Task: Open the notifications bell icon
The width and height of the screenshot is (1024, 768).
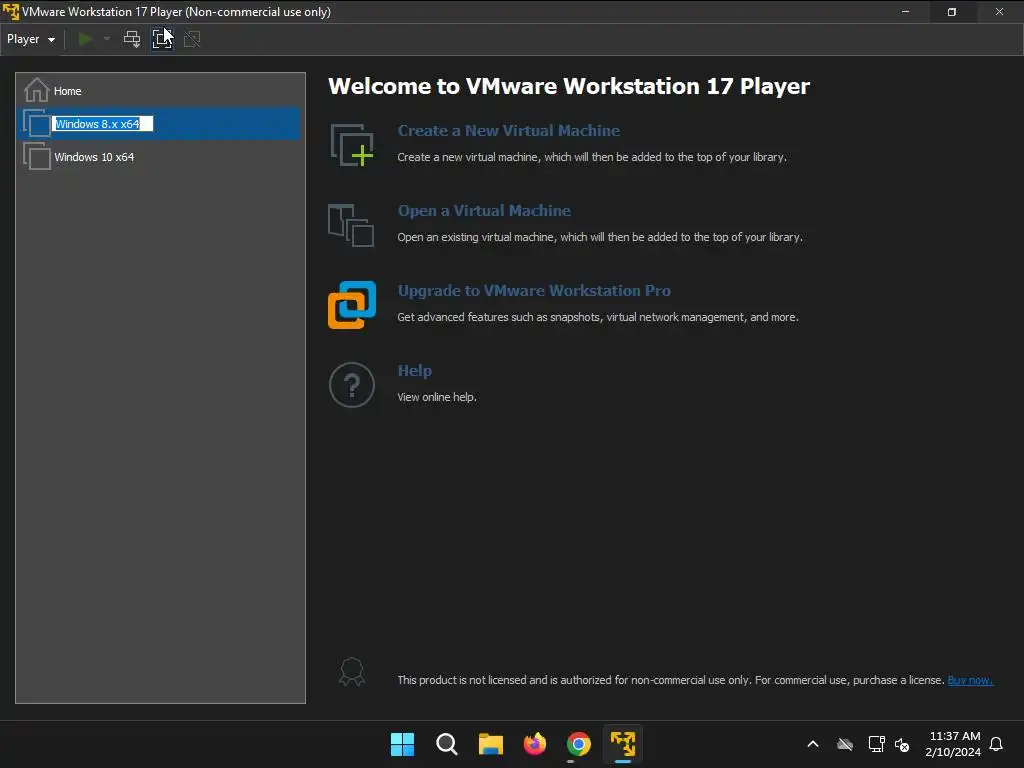Action: [x=996, y=744]
